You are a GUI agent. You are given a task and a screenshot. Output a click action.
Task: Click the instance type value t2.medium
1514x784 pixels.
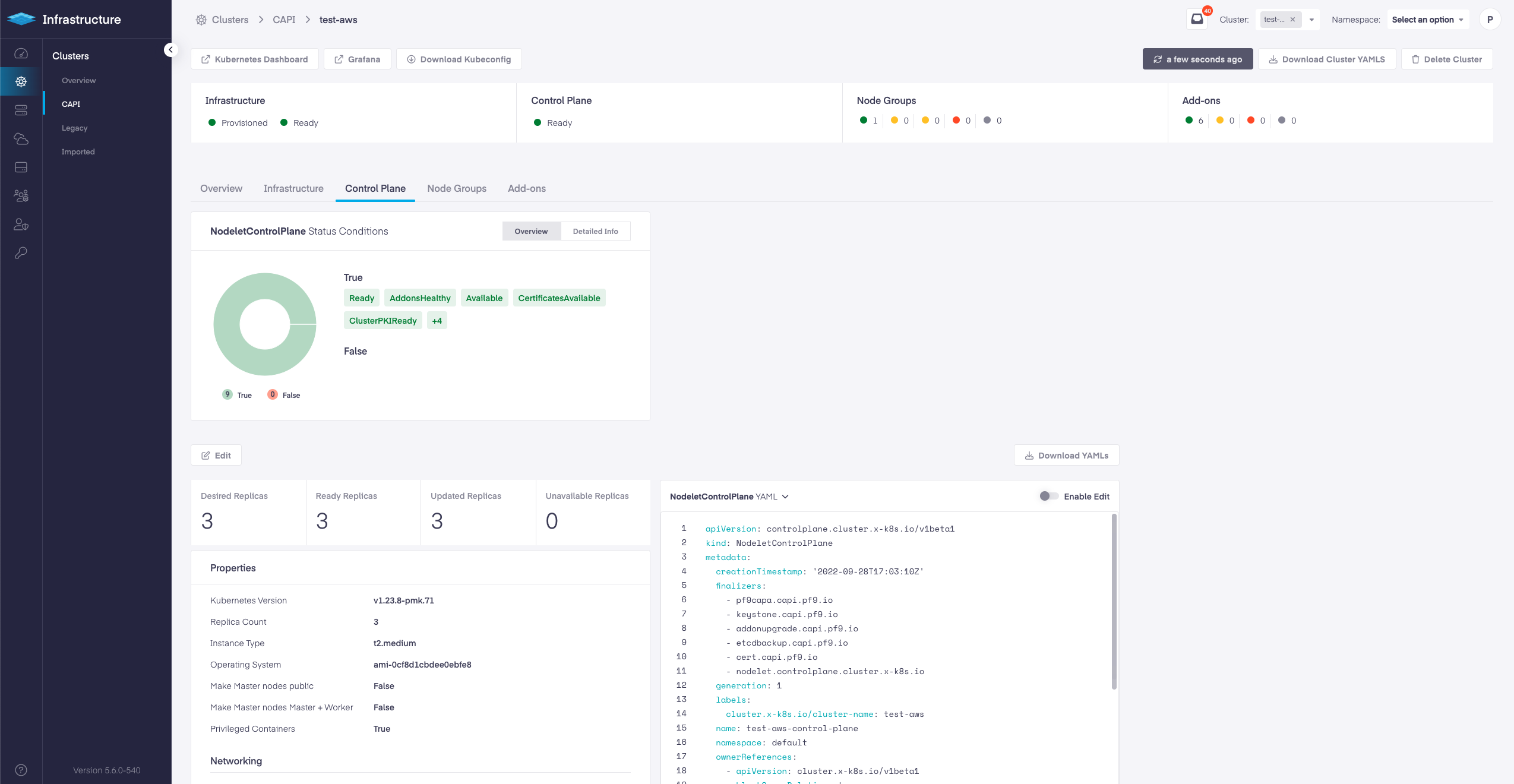point(394,643)
